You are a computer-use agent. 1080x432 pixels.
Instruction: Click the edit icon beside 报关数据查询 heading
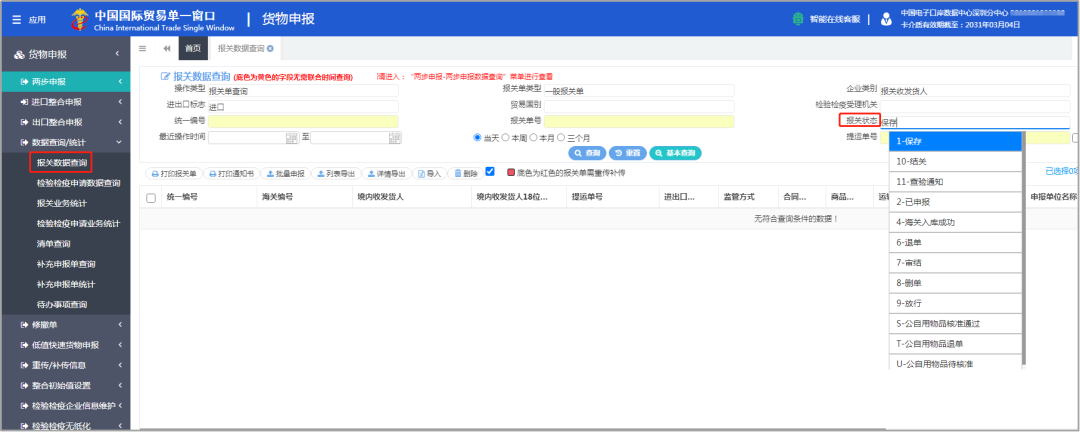pos(165,76)
